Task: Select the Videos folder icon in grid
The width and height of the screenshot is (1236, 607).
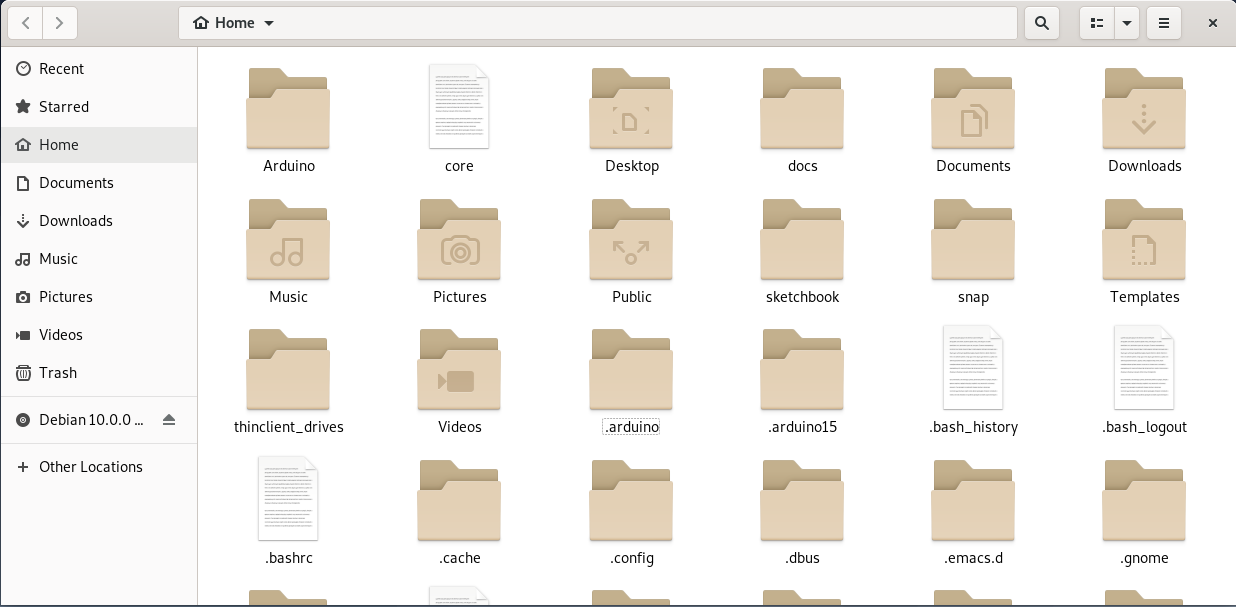Action: pos(459,369)
